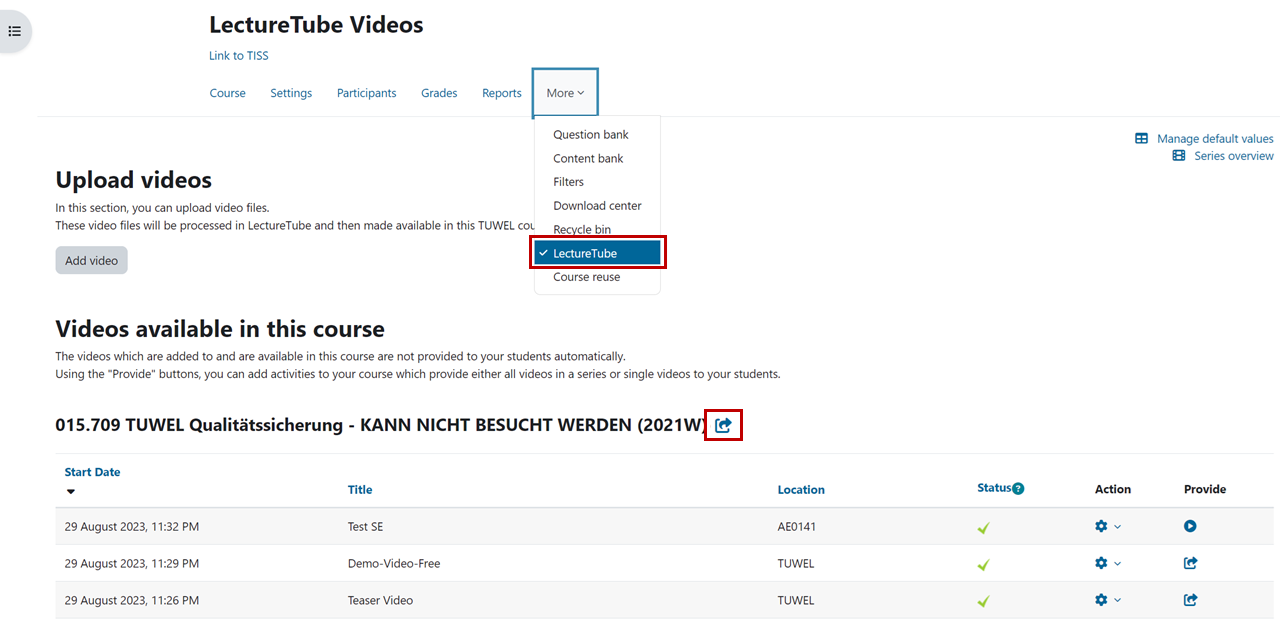Click TUWEL location in Teaser Video row

[x=796, y=600]
